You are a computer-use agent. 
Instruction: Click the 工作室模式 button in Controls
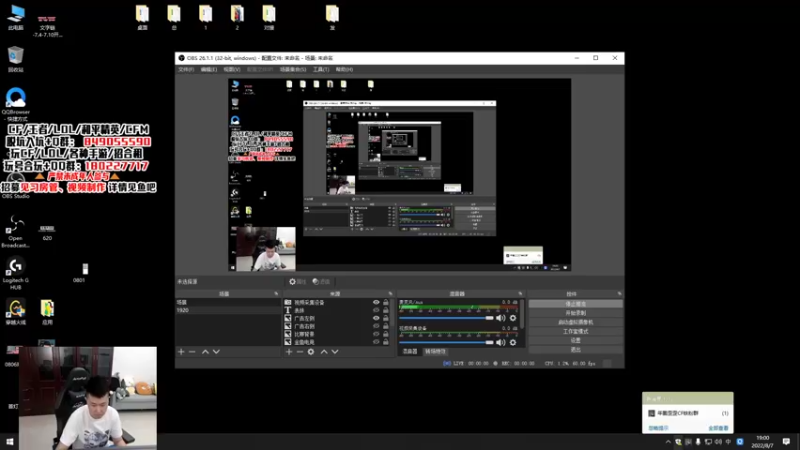[576, 331]
